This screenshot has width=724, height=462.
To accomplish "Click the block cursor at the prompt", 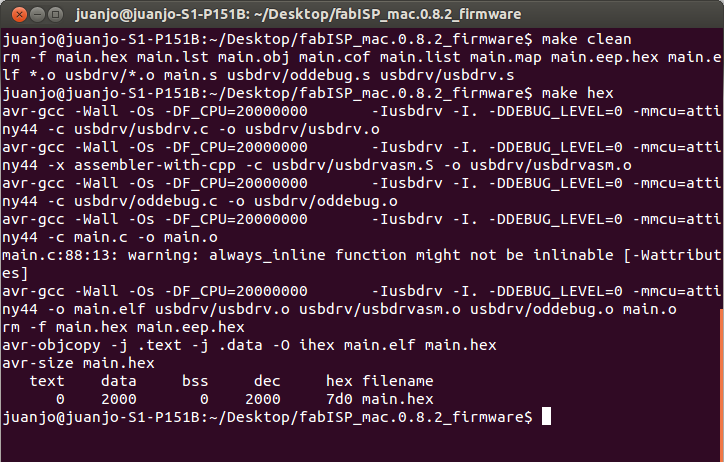I will pyautogui.click(x=546, y=416).
